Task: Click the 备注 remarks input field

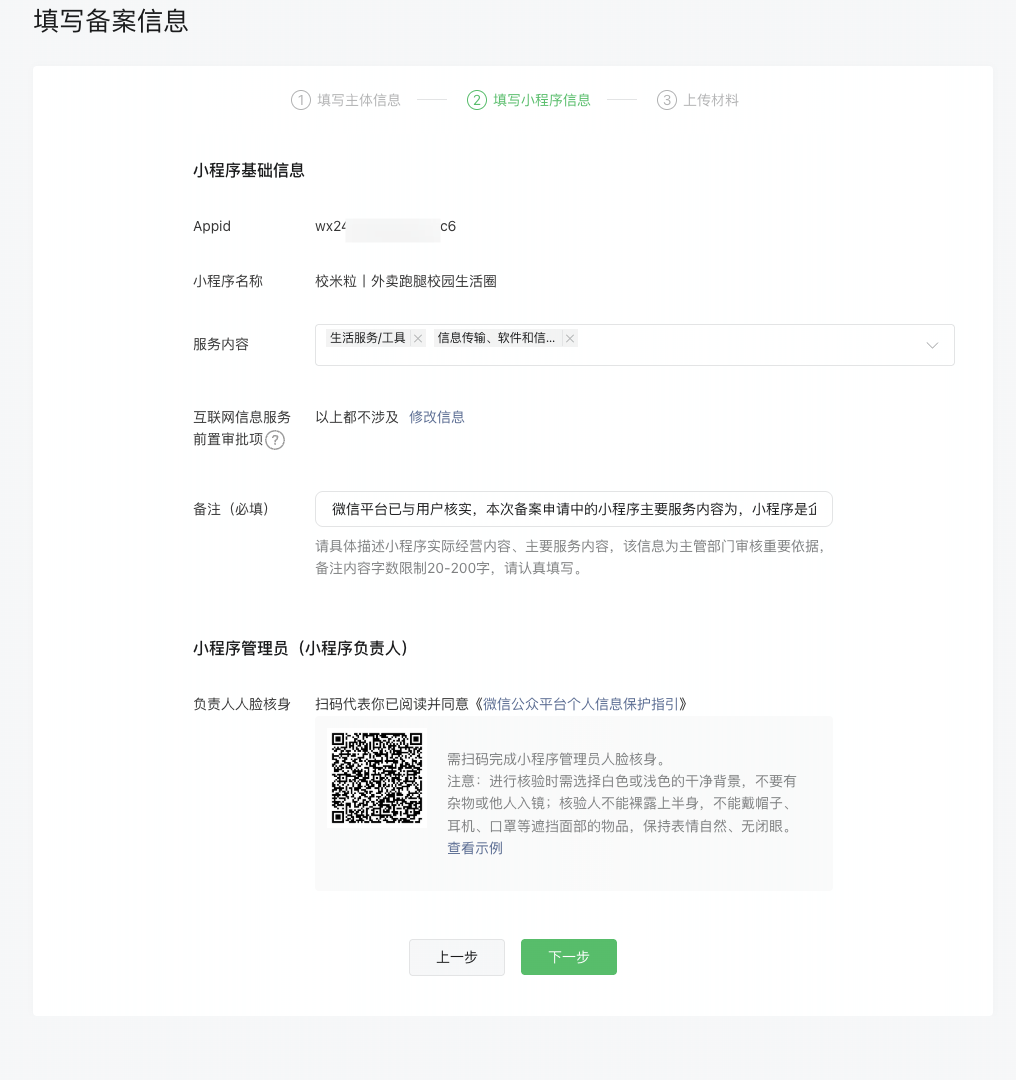Action: [574, 509]
